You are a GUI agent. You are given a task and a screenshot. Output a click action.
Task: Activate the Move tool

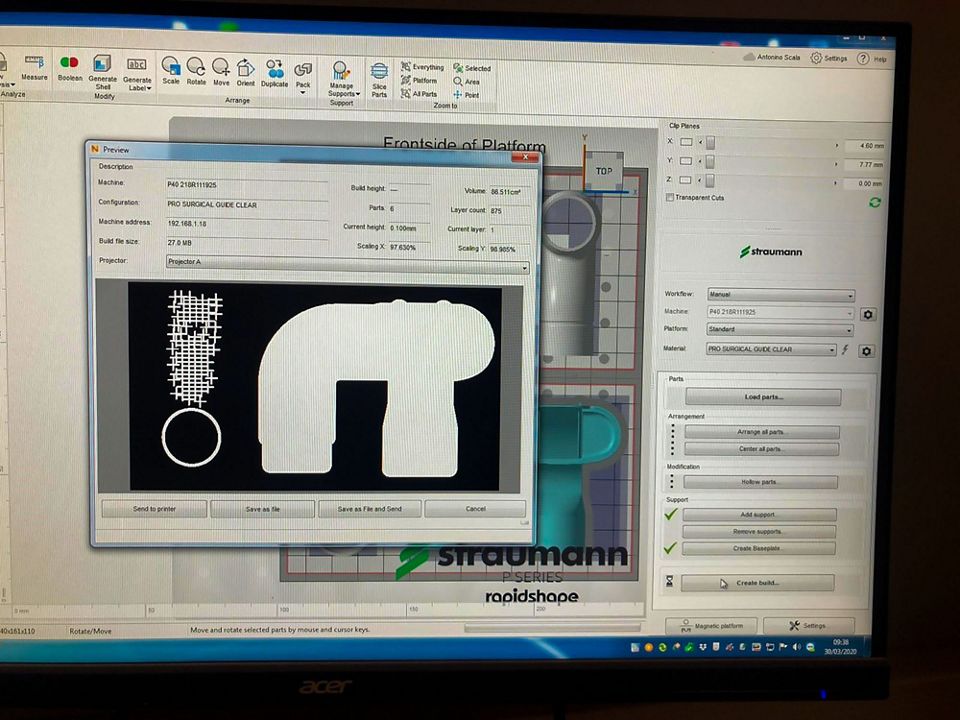pos(221,72)
